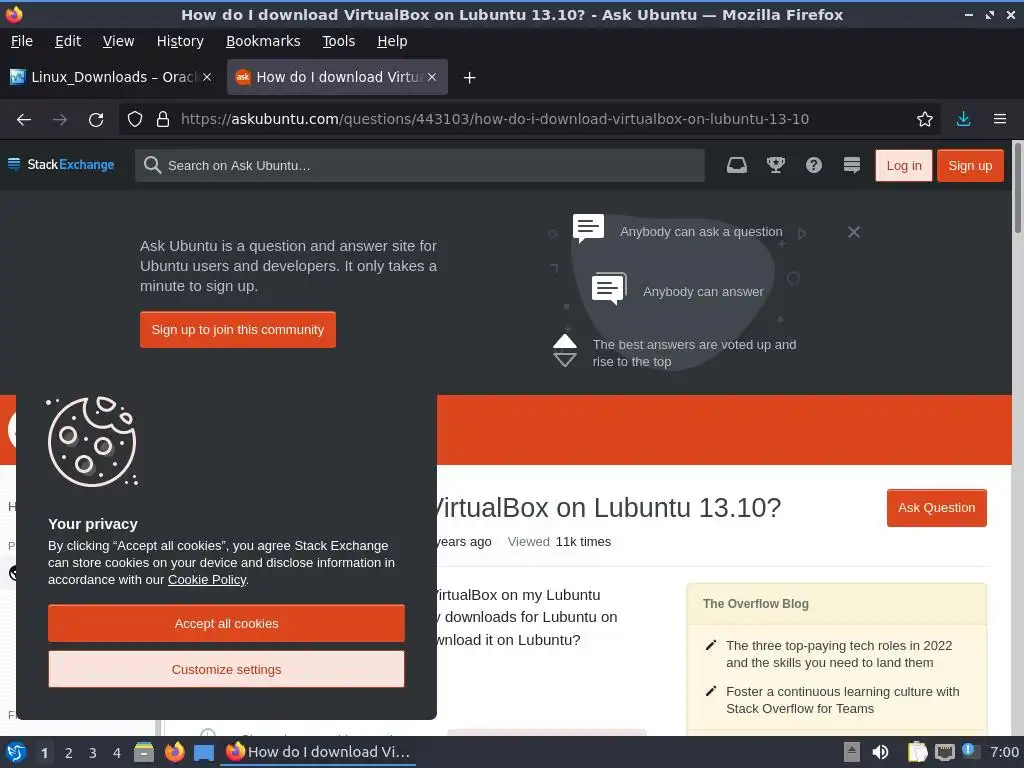Screen dimensions: 1024x768
Task: Open the Foster a continuous learning culture link
Action: click(x=842, y=700)
